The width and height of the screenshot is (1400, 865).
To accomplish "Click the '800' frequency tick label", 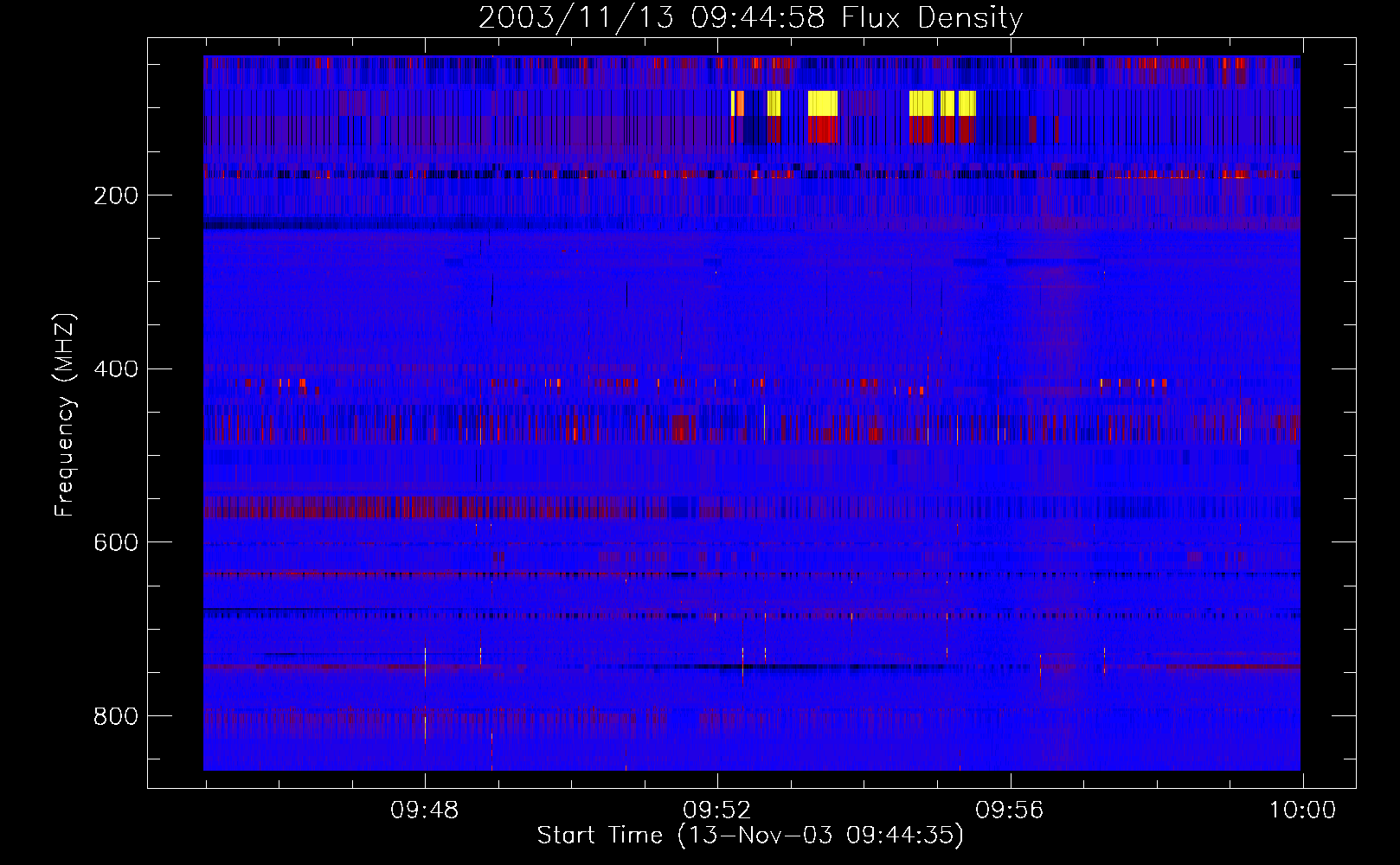I will (x=116, y=716).
